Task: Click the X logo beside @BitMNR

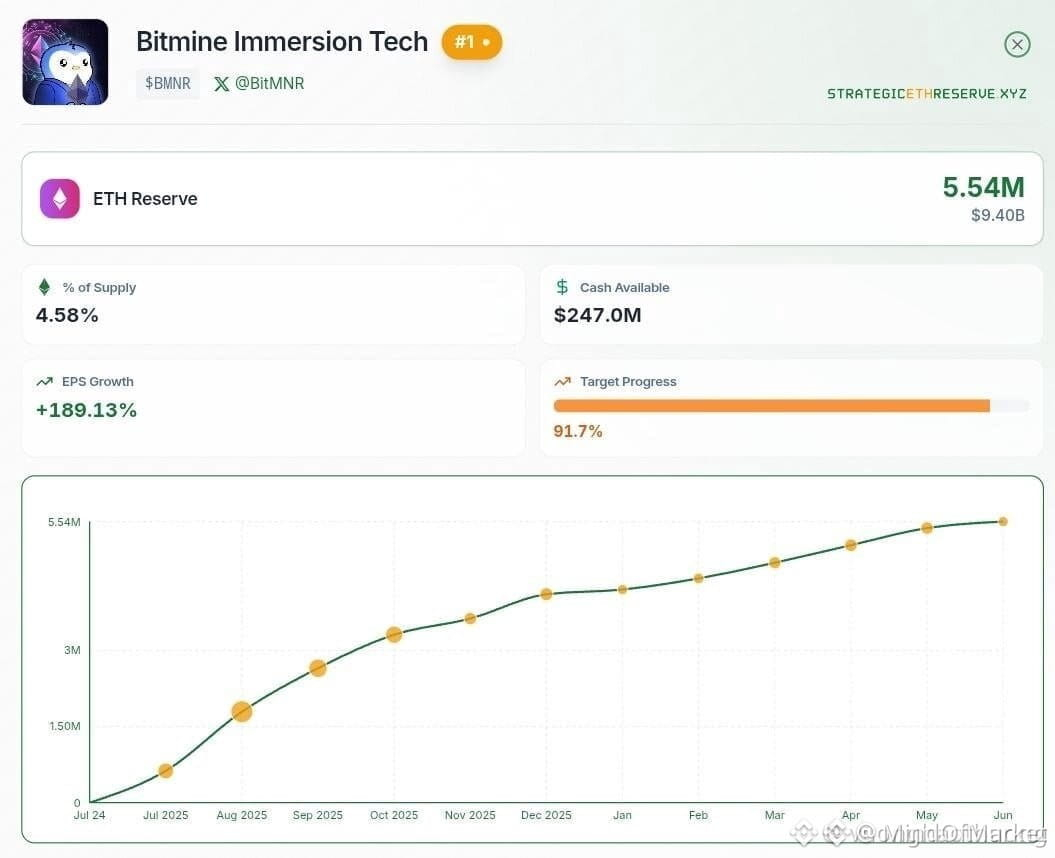Action: click(x=221, y=83)
